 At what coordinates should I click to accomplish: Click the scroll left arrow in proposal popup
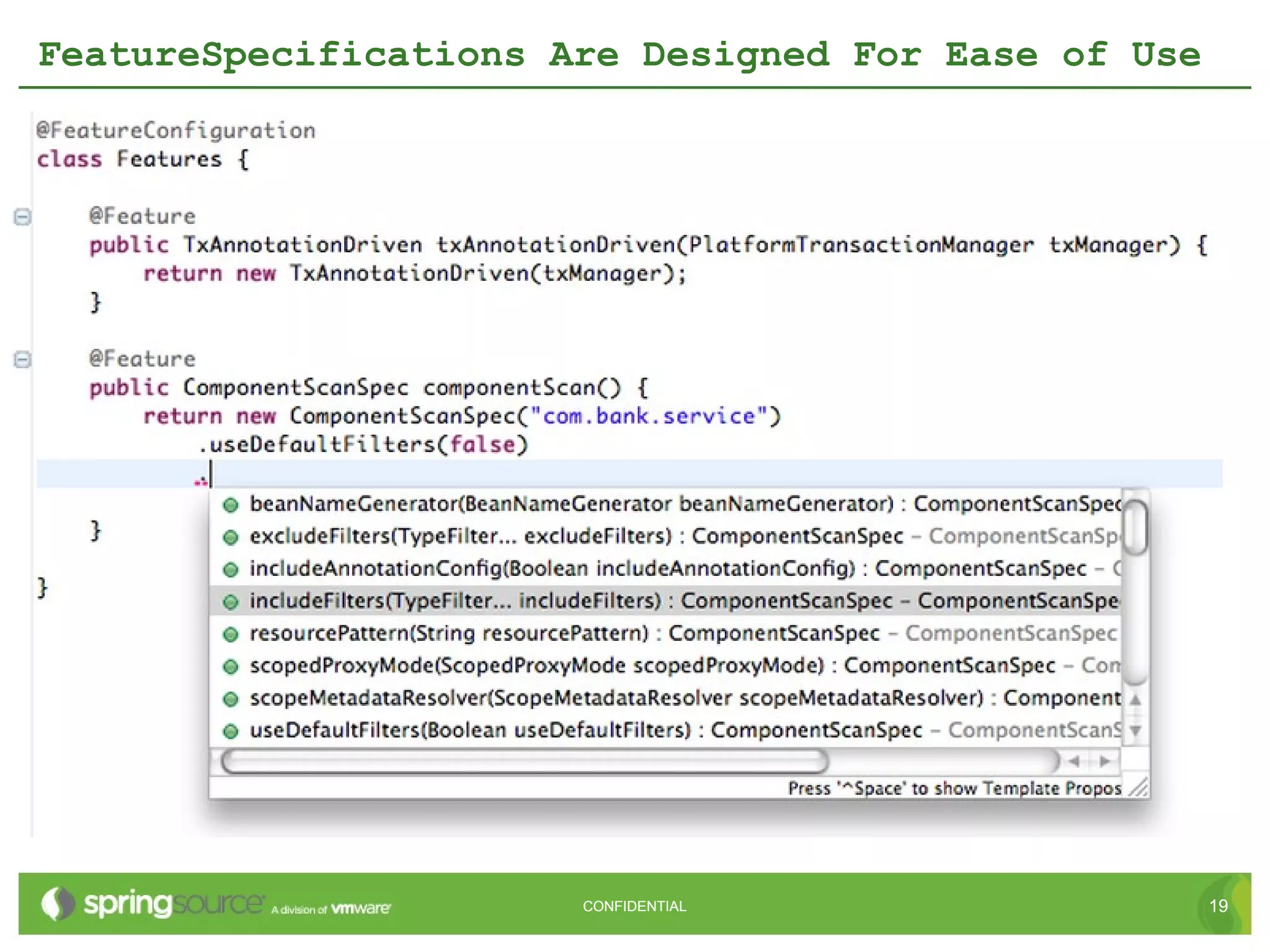[1074, 761]
